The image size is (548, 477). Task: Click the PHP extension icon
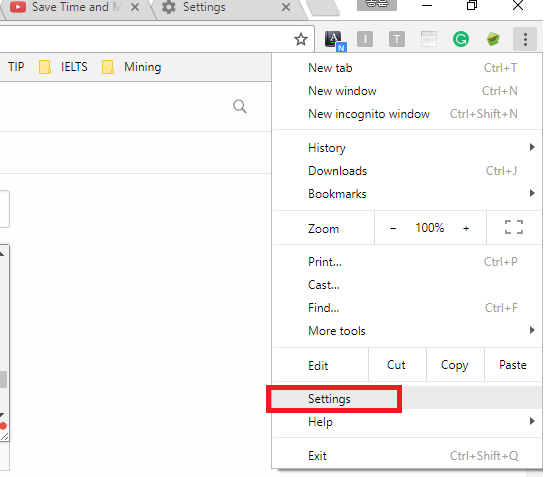tap(429, 39)
